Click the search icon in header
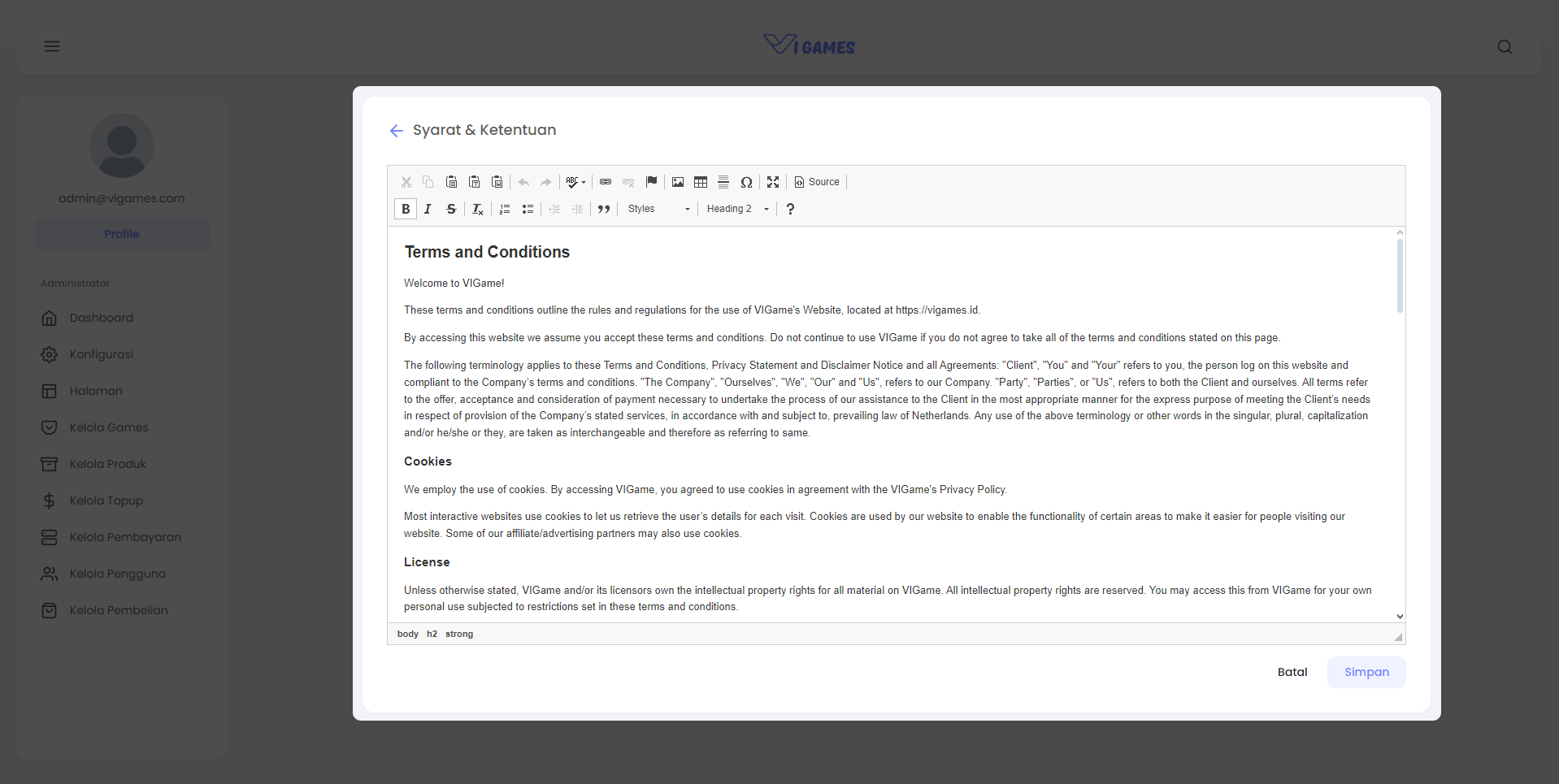 click(1505, 46)
